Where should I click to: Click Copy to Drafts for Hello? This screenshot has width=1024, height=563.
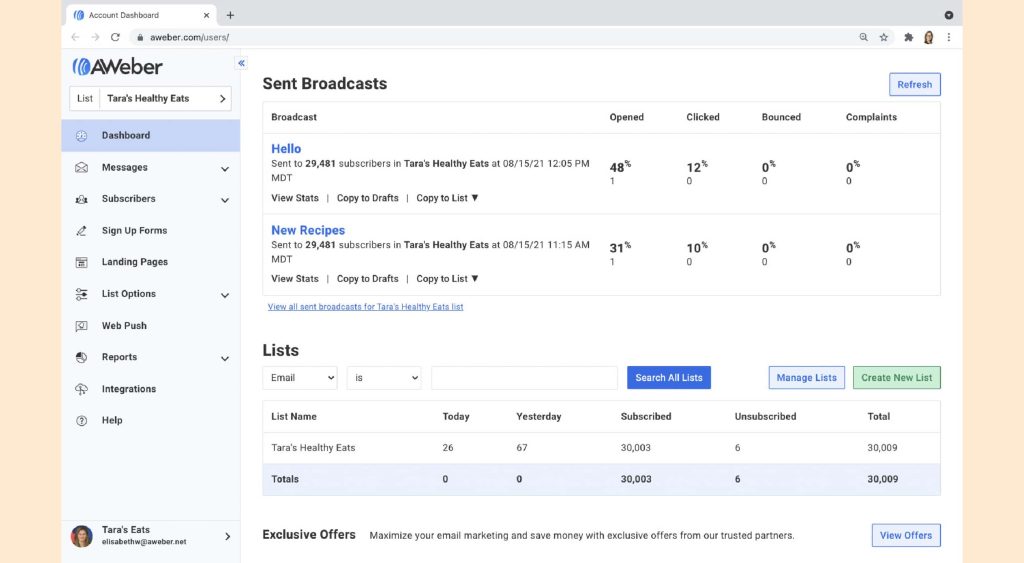[x=367, y=198]
